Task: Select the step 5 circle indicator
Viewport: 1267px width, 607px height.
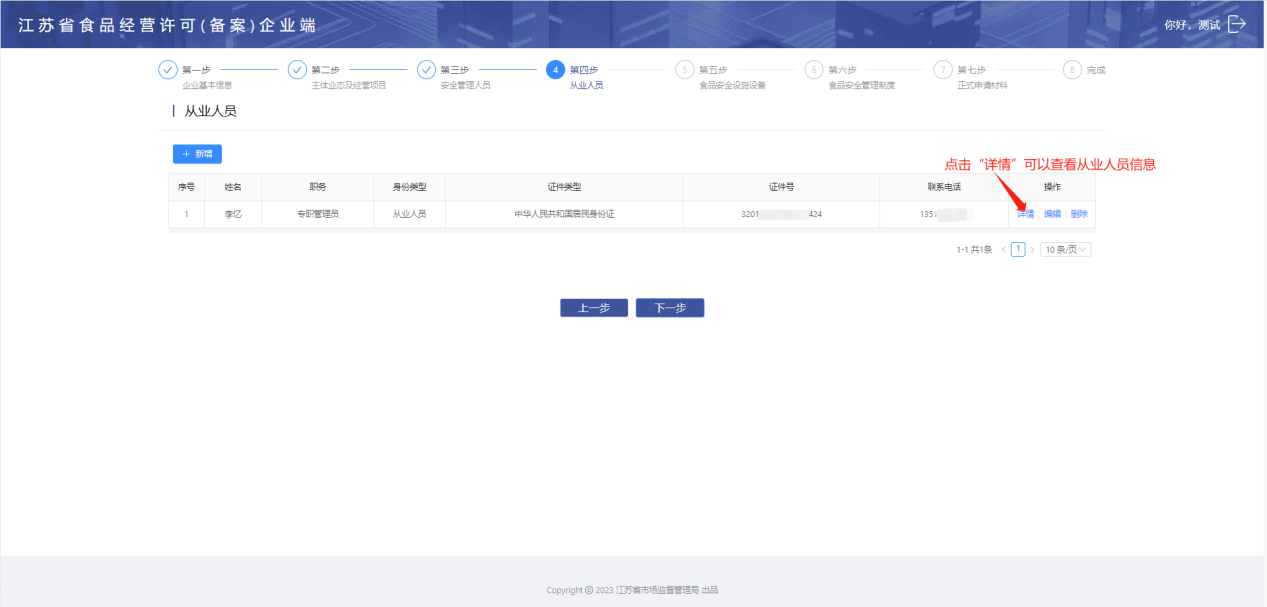Action: click(684, 70)
